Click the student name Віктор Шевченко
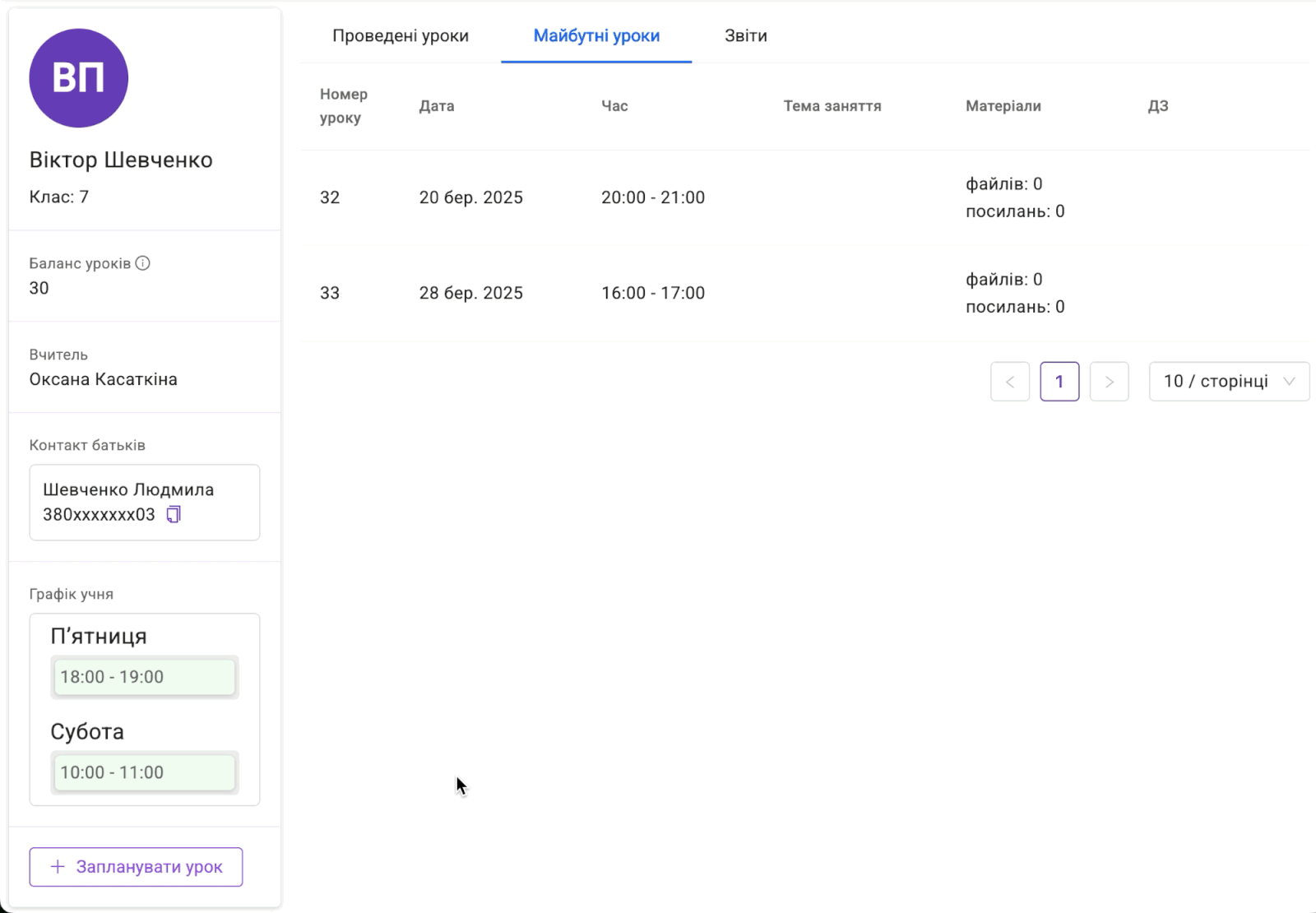 [121, 160]
